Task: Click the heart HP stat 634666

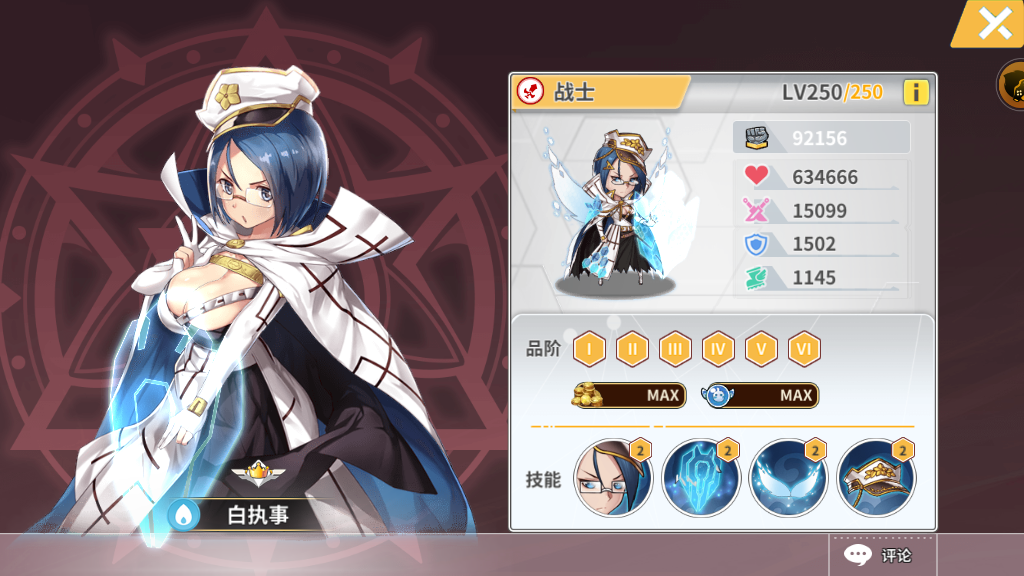Action: click(x=820, y=176)
